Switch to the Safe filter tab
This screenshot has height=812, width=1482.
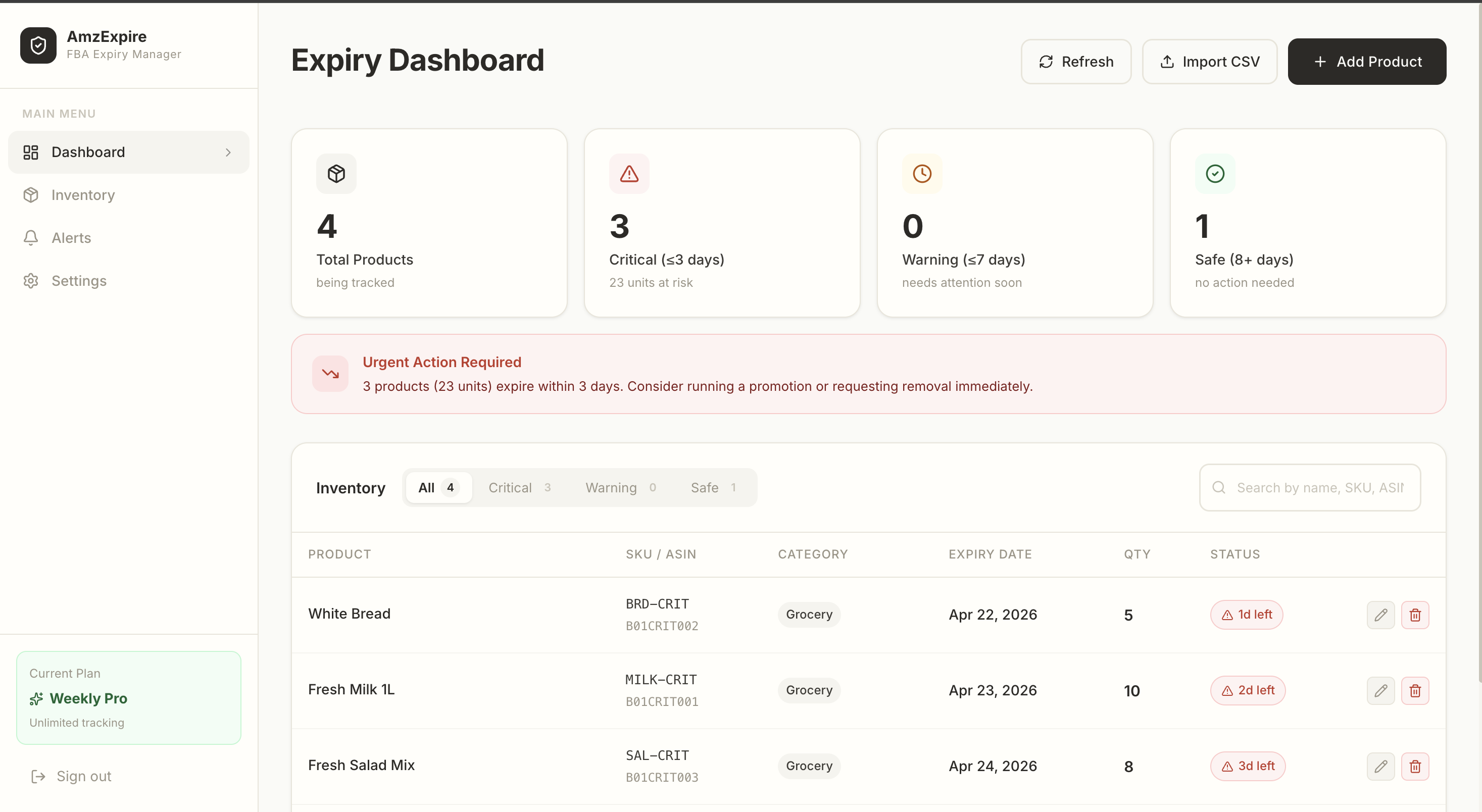[x=713, y=488]
